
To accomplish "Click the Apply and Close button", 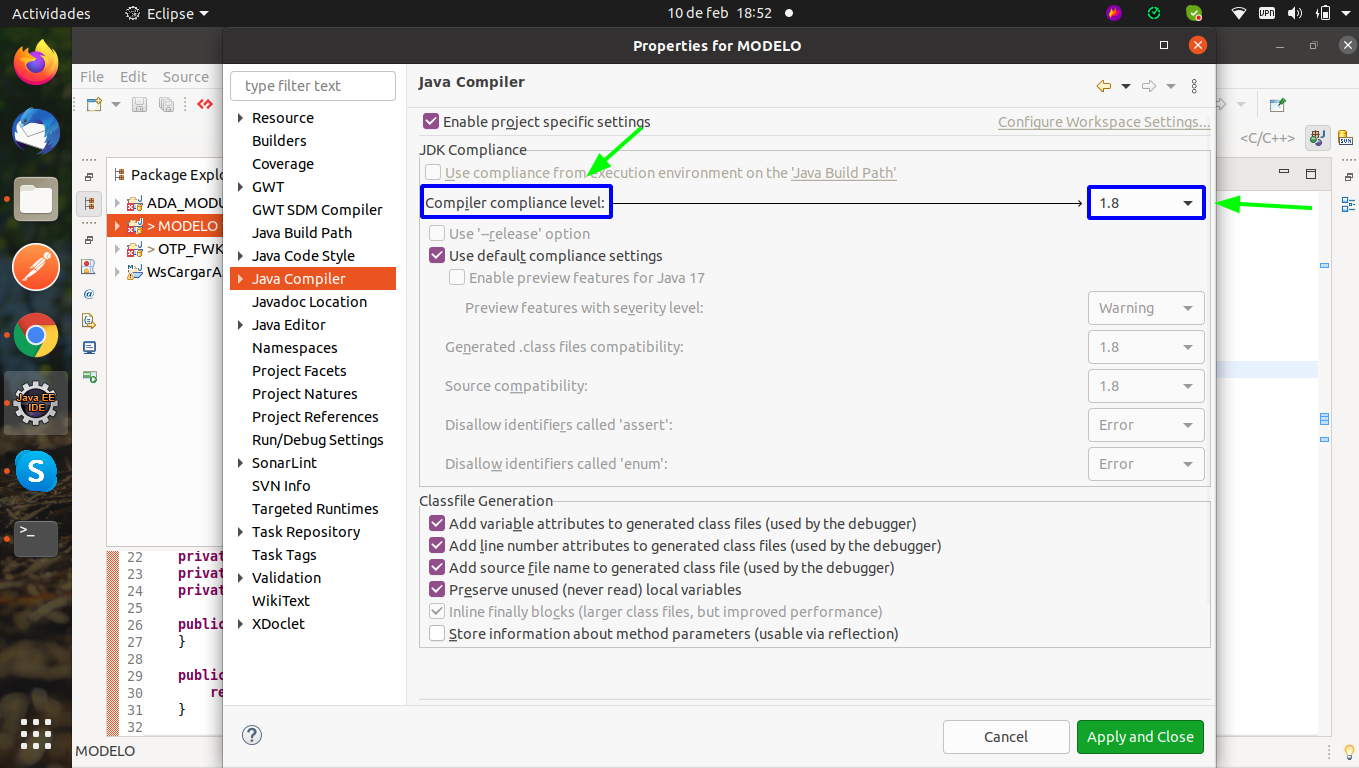I will coord(1140,737).
